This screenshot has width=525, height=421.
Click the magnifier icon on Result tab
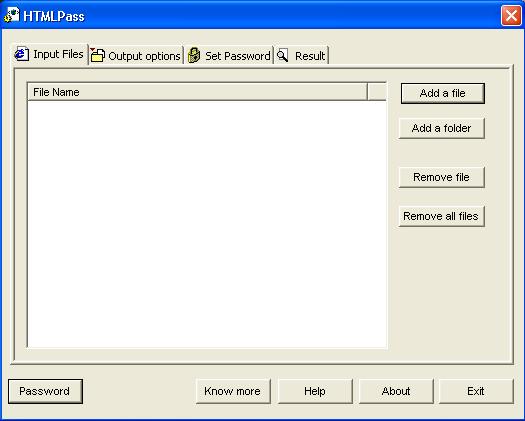[282, 56]
